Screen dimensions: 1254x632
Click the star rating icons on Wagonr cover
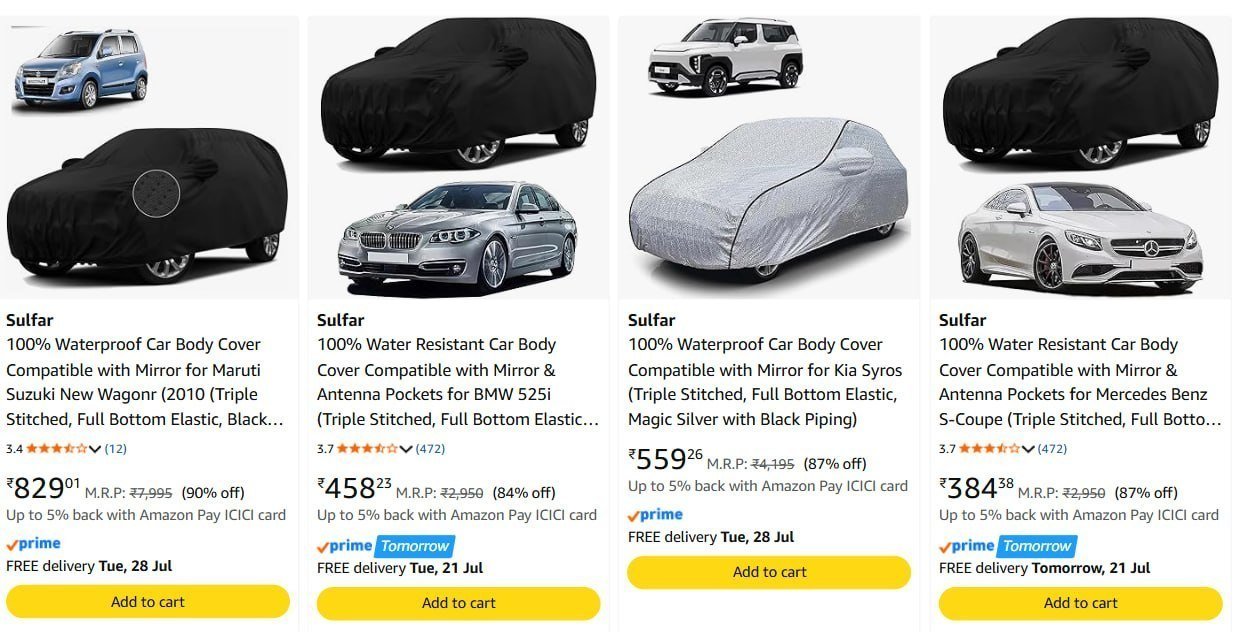[57, 449]
